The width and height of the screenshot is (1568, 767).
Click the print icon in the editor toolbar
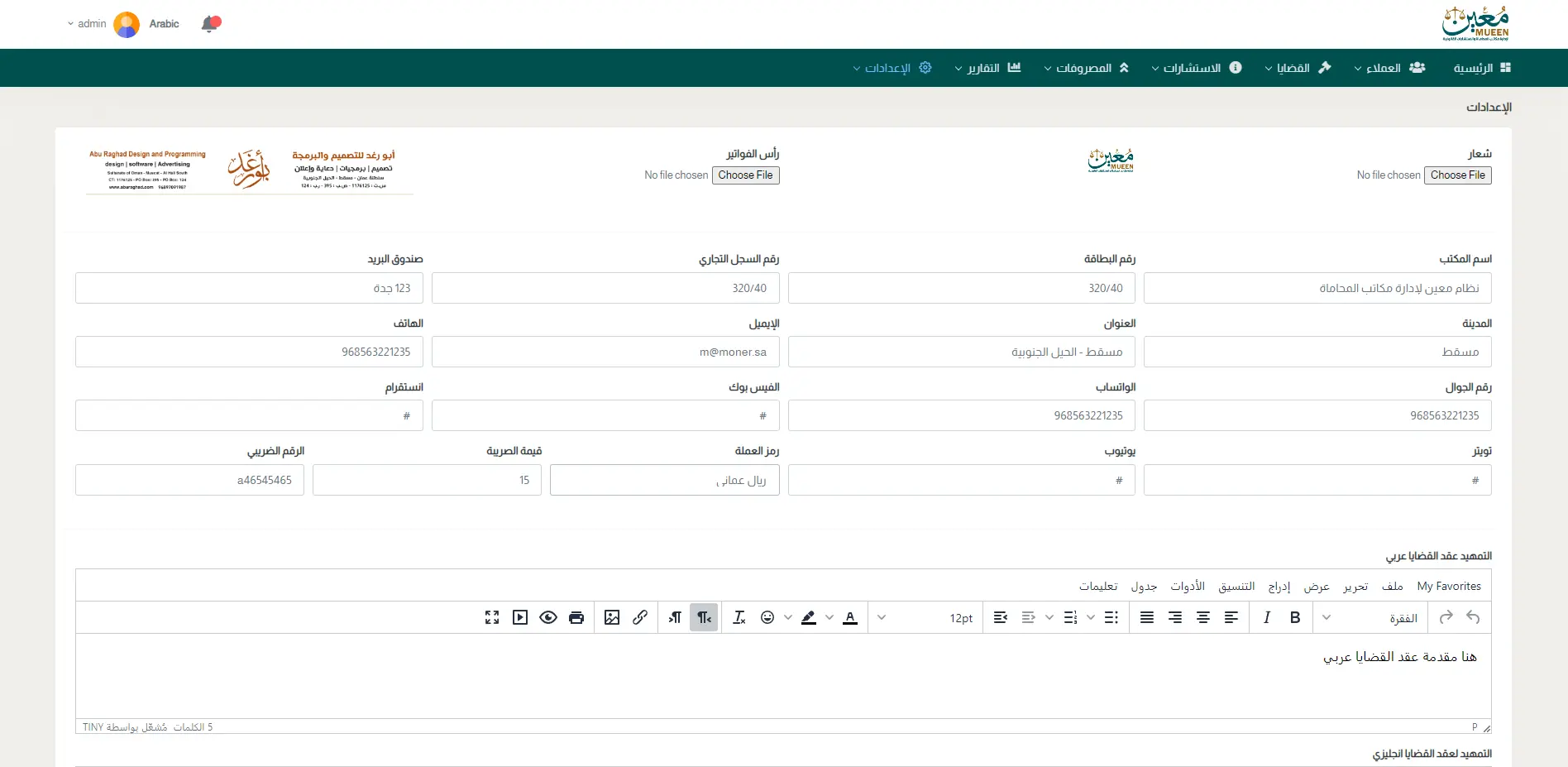(576, 617)
